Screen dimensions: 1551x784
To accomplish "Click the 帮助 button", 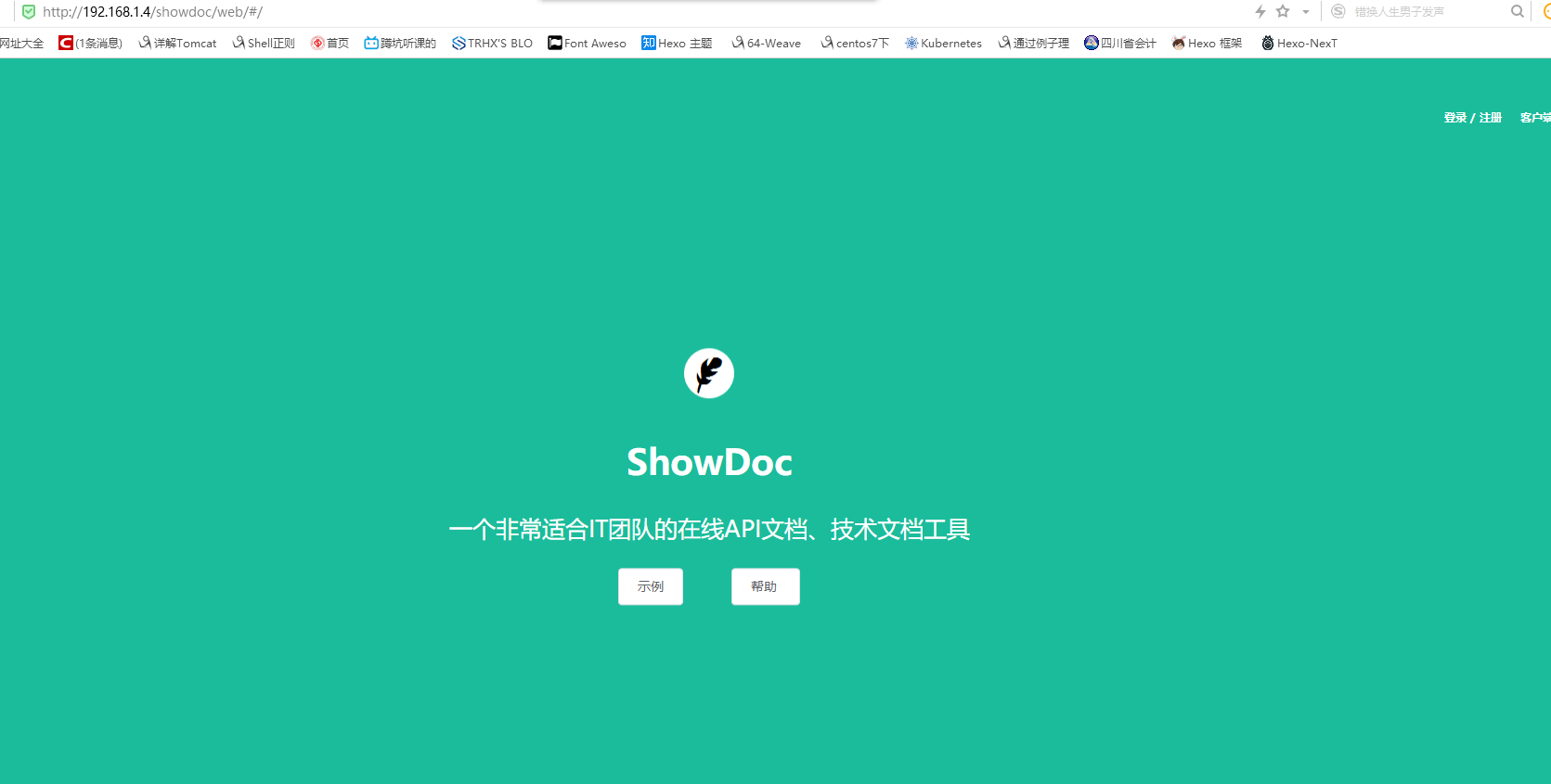I will pyautogui.click(x=765, y=586).
